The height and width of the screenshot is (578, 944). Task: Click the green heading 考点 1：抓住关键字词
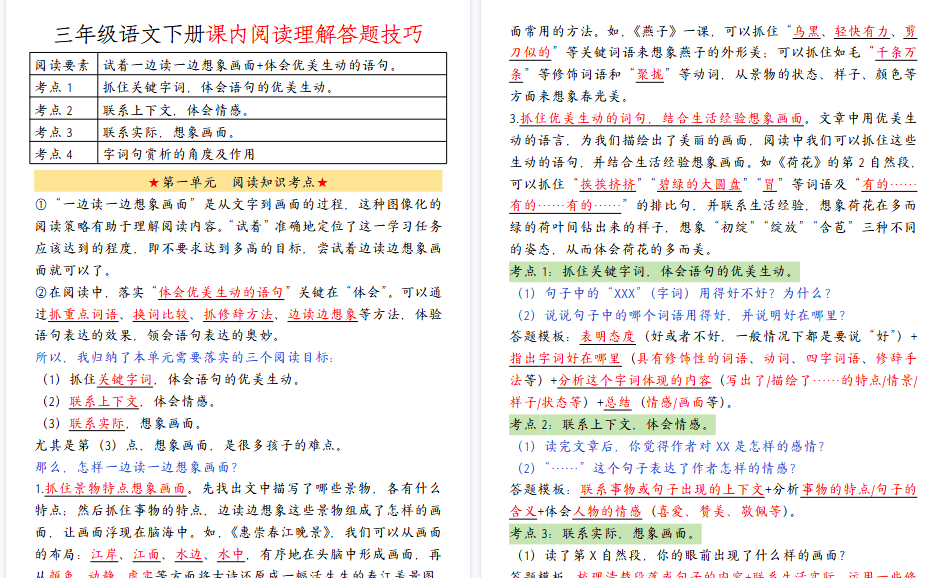(654, 271)
